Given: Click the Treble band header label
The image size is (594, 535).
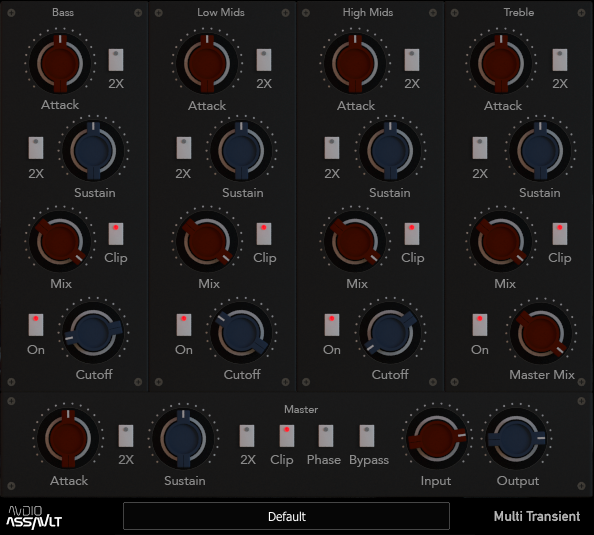Looking at the screenshot, I should 519,13.
